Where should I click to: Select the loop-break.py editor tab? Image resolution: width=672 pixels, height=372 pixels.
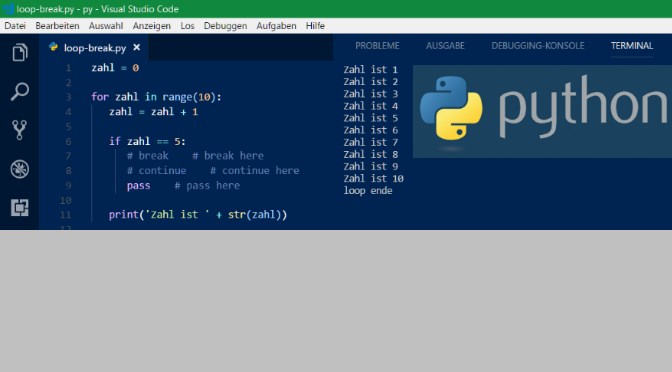94,47
